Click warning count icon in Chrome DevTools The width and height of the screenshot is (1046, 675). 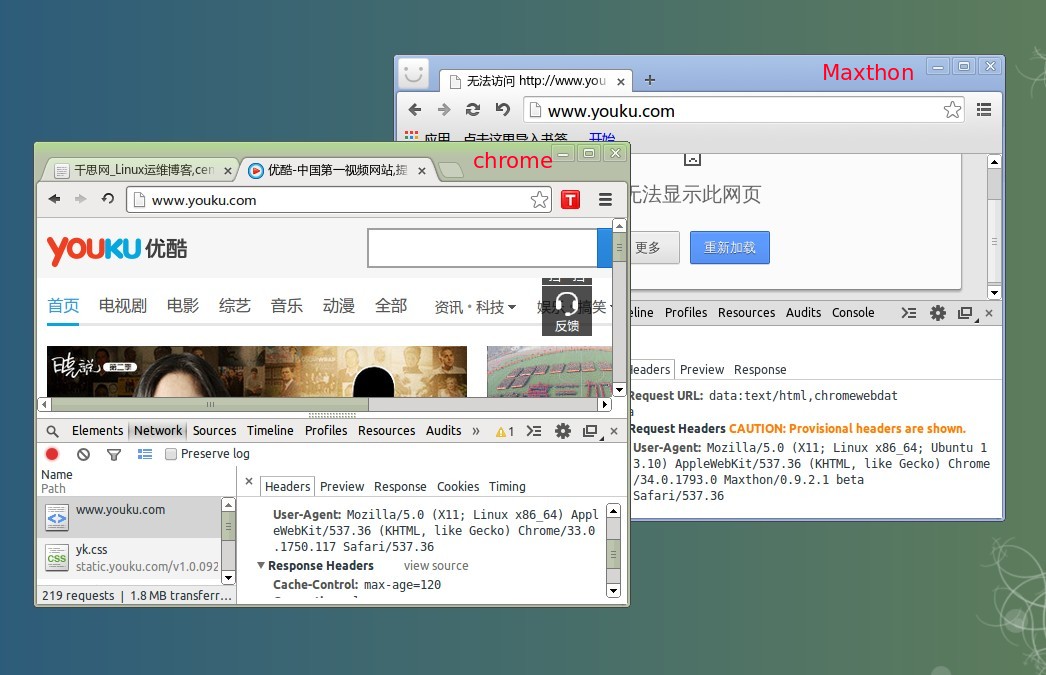(x=504, y=432)
